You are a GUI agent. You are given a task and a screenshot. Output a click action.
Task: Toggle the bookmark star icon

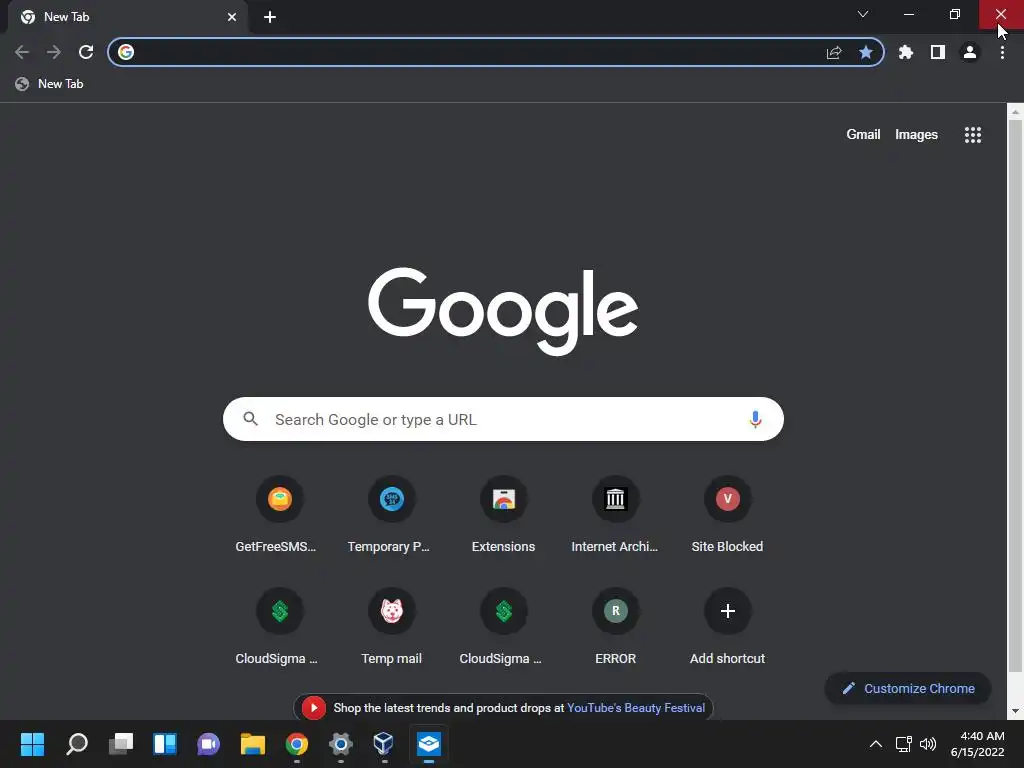point(865,52)
